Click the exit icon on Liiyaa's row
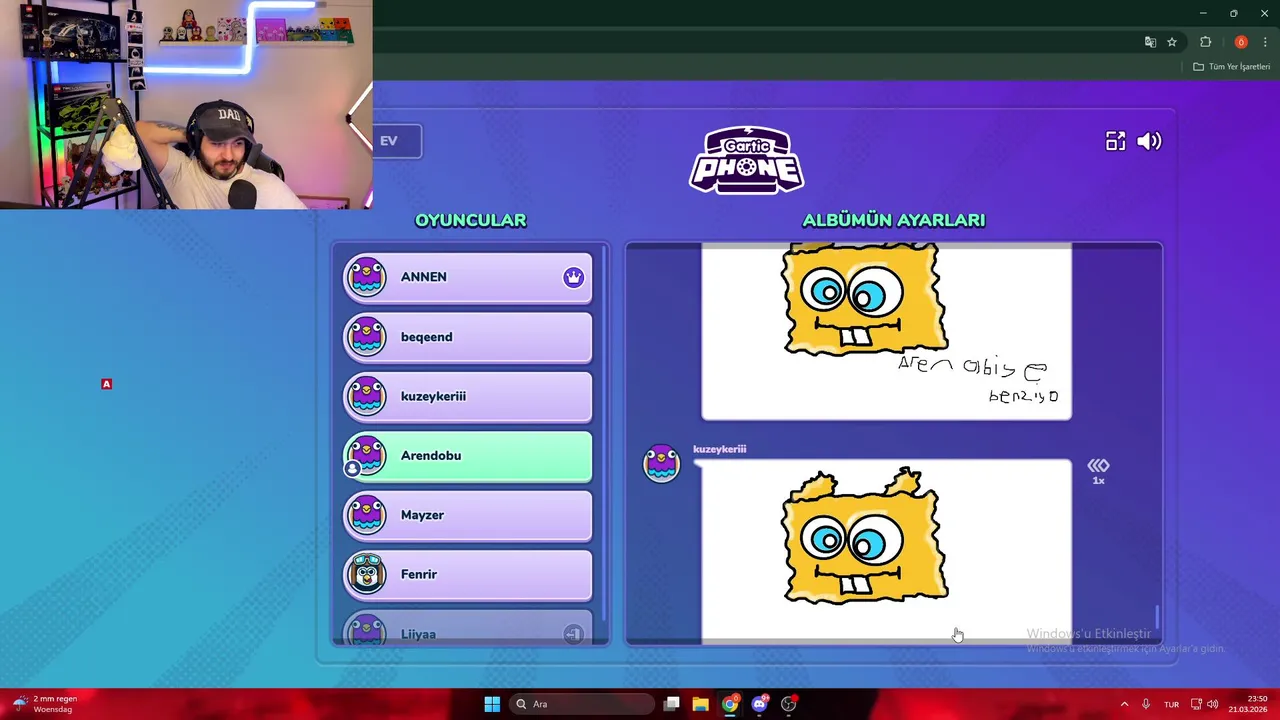1280x720 pixels. click(573, 634)
